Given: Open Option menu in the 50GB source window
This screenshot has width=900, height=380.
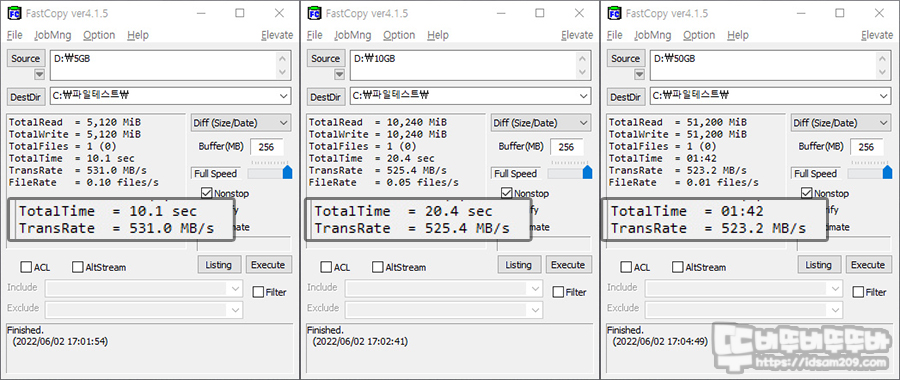Looking at the screenshot, I should point(699,35).
